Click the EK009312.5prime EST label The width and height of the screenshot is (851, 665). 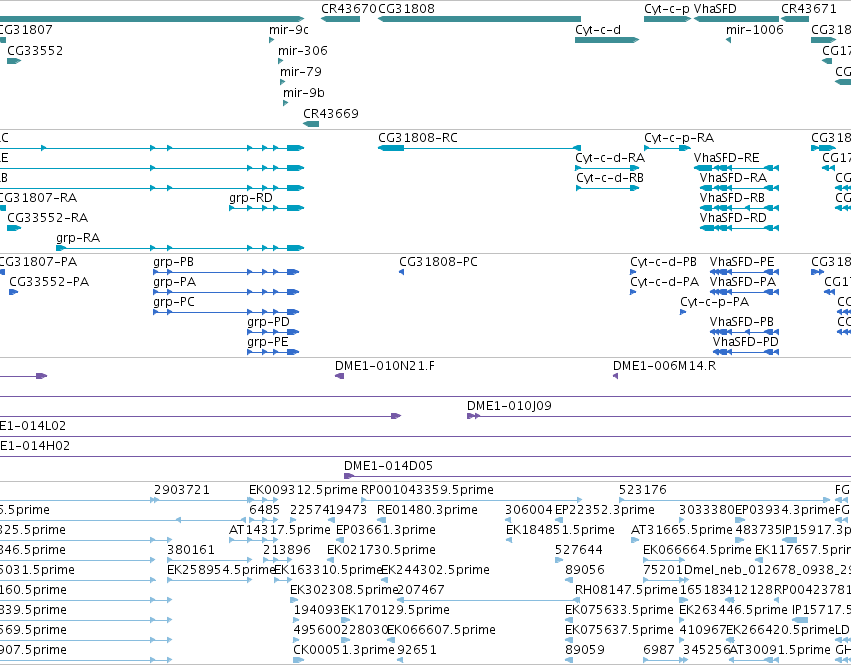tap(303, 490)
